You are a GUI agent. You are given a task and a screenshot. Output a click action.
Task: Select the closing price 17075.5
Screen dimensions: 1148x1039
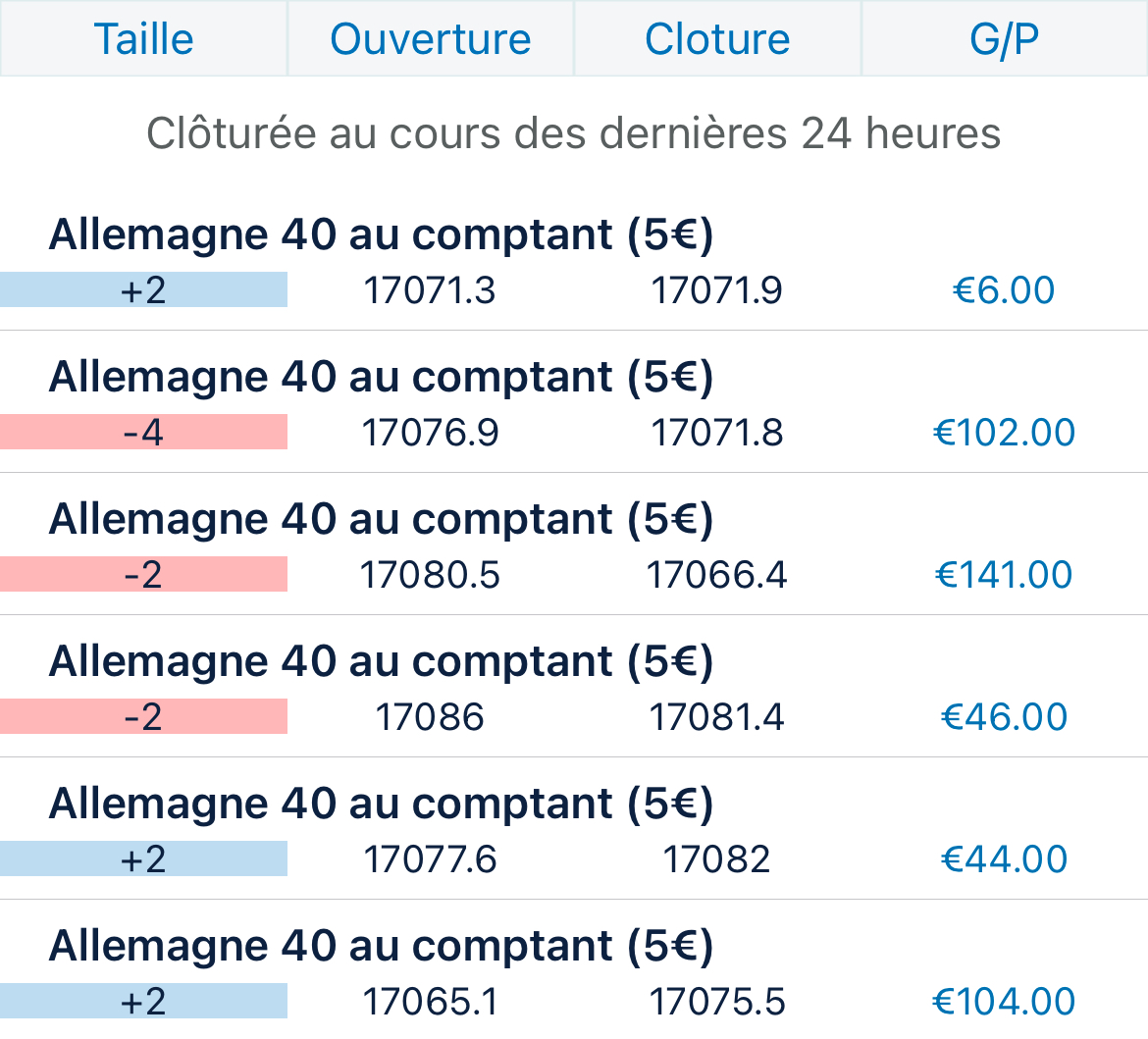point(717,1002)
